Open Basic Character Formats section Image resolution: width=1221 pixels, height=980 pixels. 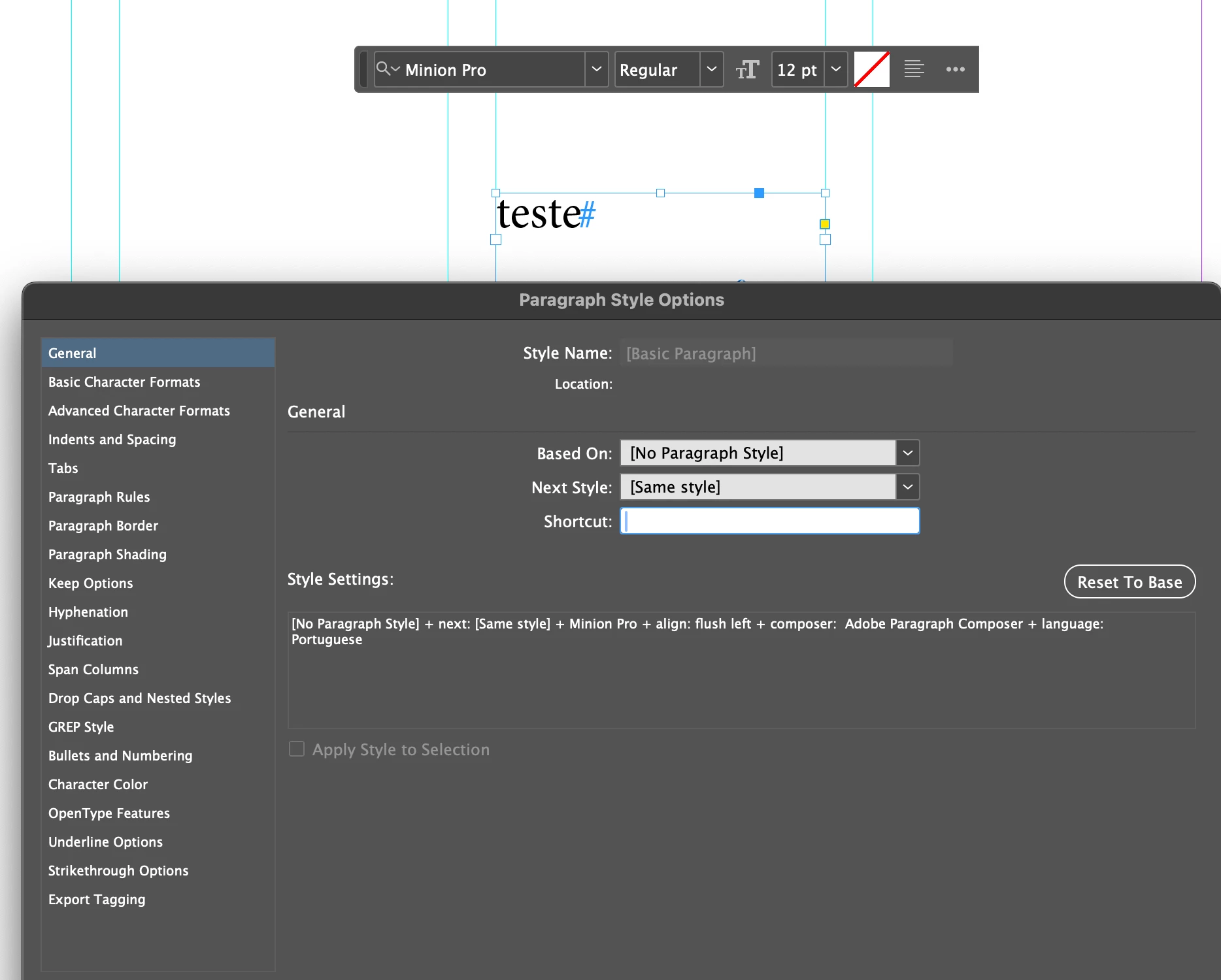click(158, 382)
